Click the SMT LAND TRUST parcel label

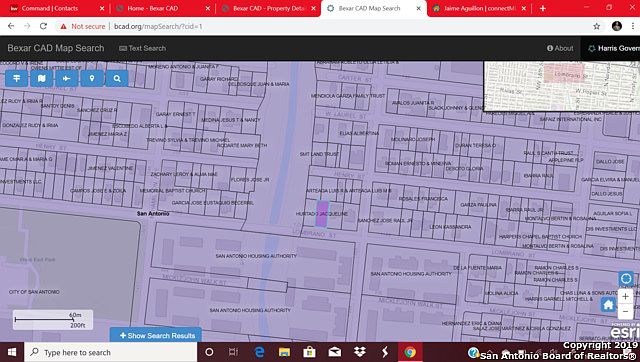click(319, 154)
